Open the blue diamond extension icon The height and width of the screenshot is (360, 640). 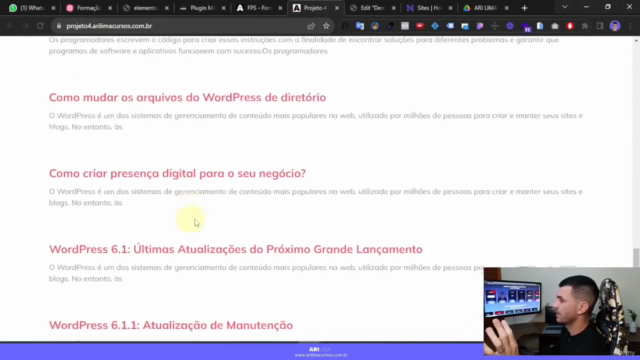click(435, 26)
